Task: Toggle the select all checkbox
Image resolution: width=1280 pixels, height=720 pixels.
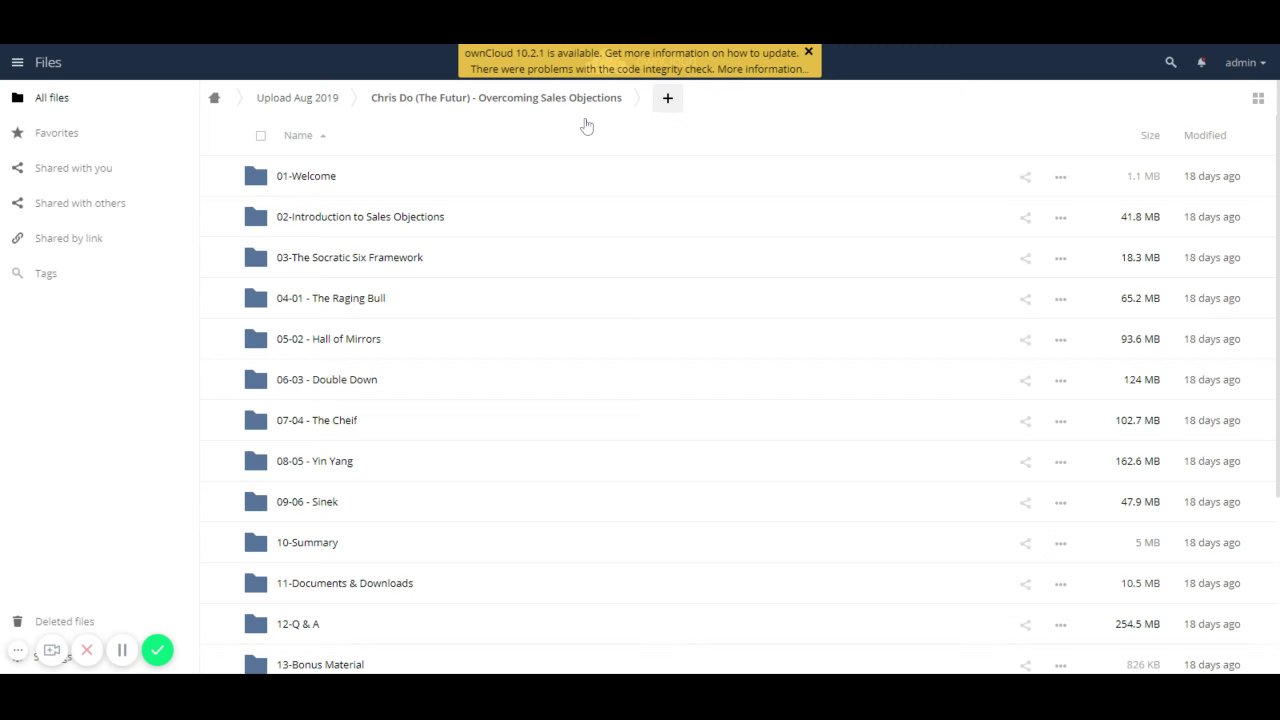Action: [261, 135]
